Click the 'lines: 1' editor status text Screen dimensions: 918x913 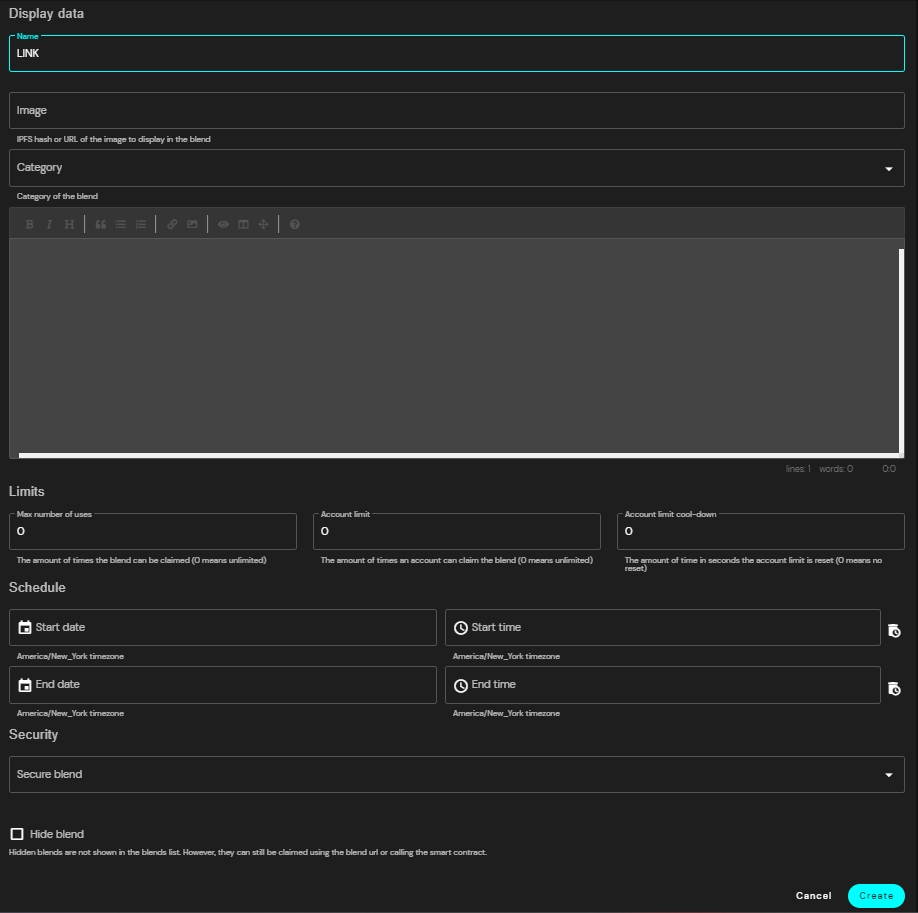(798, 469)
